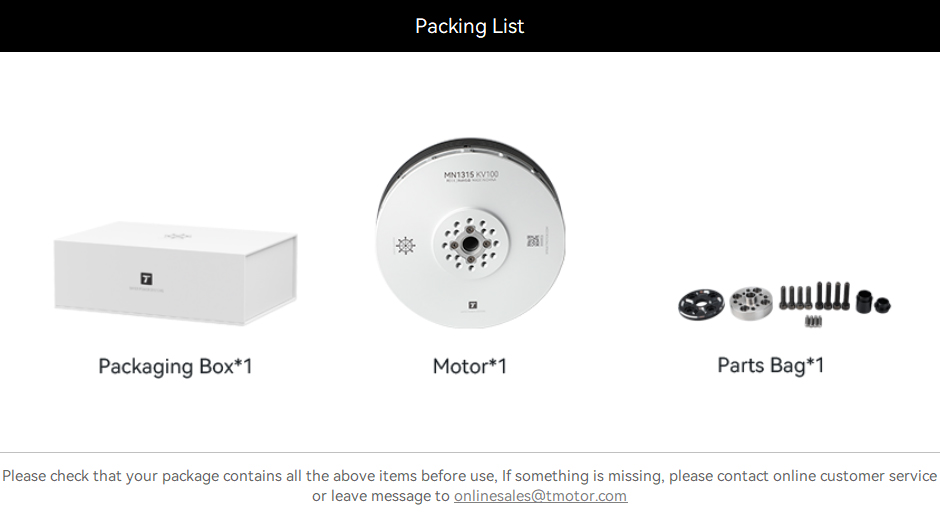Click the MN1315 KV100 text on motor
940x520 pixels.
coord(471,175)
